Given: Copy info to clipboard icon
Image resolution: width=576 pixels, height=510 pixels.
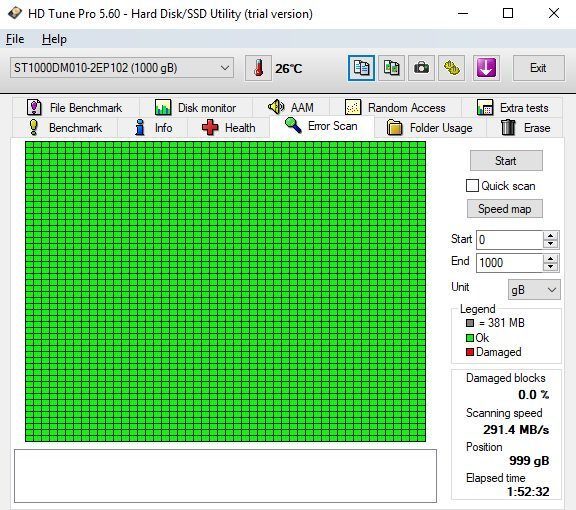Looking at the screenshot, I should (x=361, y=68).
